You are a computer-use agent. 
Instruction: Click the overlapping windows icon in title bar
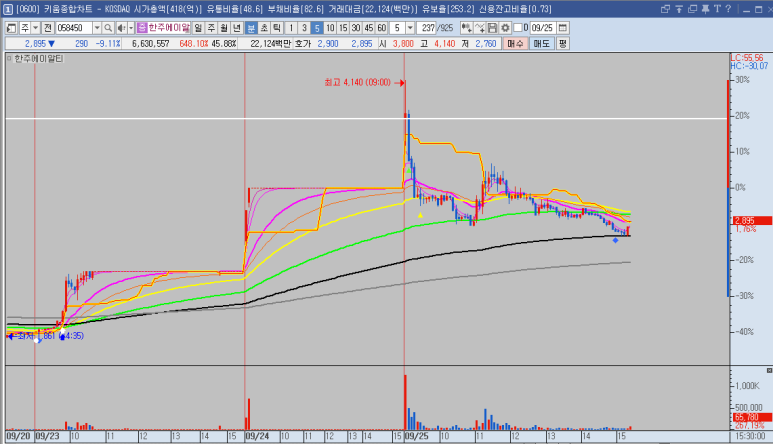[x=666, y=9]
